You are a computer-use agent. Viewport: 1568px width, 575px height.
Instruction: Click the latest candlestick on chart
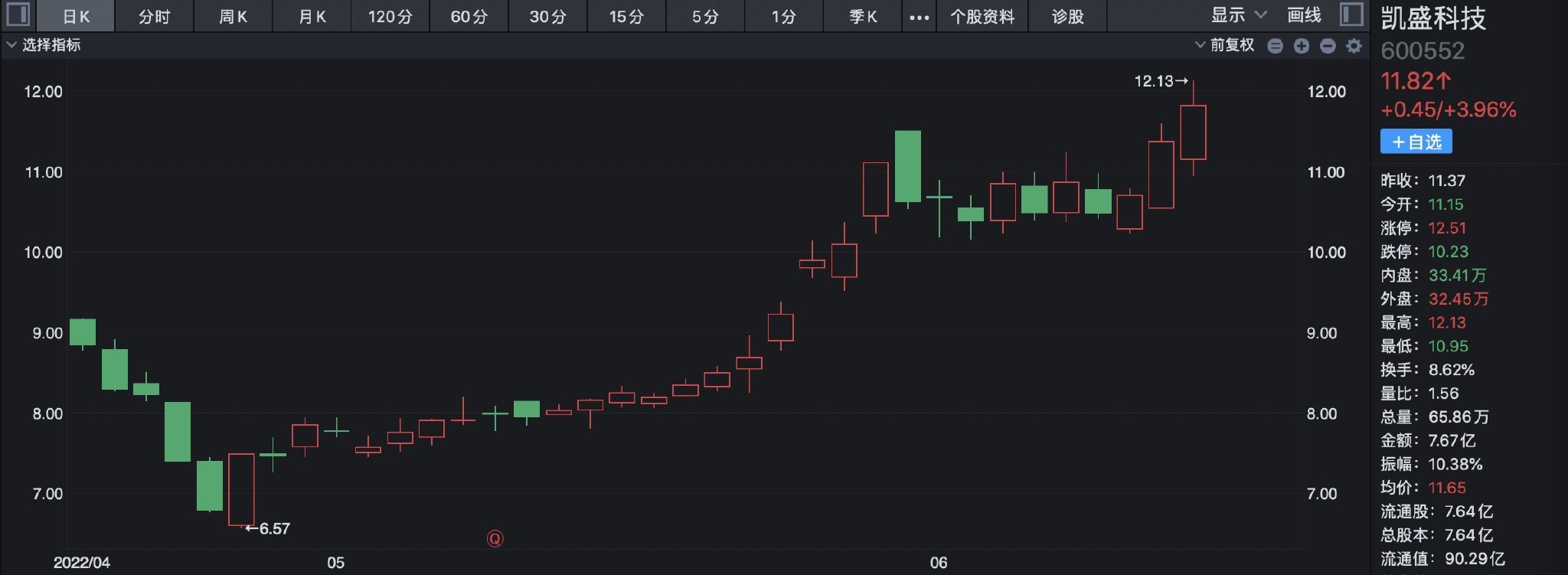point(1193,132)
